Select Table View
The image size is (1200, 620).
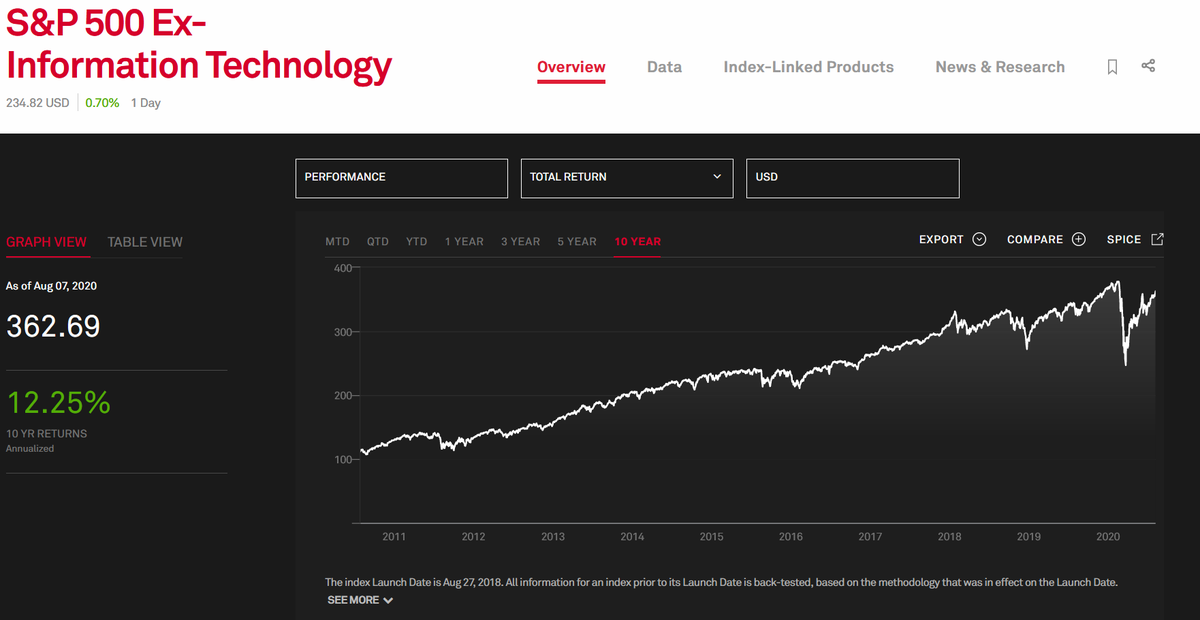(x=145, y=242)
